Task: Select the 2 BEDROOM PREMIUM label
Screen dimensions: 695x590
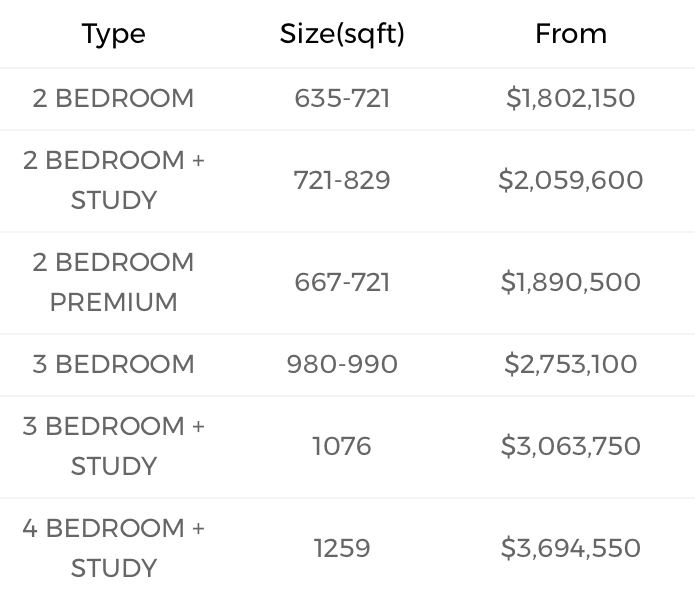Action: click(113, 282)
